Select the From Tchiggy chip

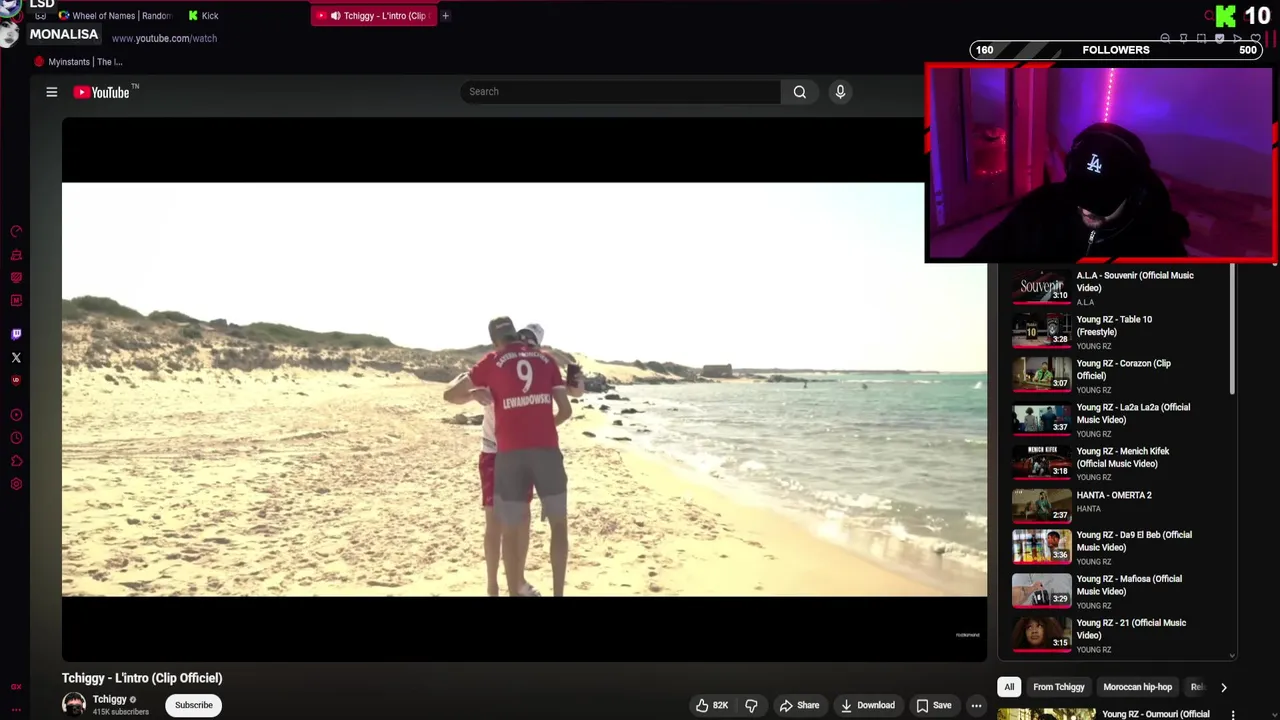1059,687
